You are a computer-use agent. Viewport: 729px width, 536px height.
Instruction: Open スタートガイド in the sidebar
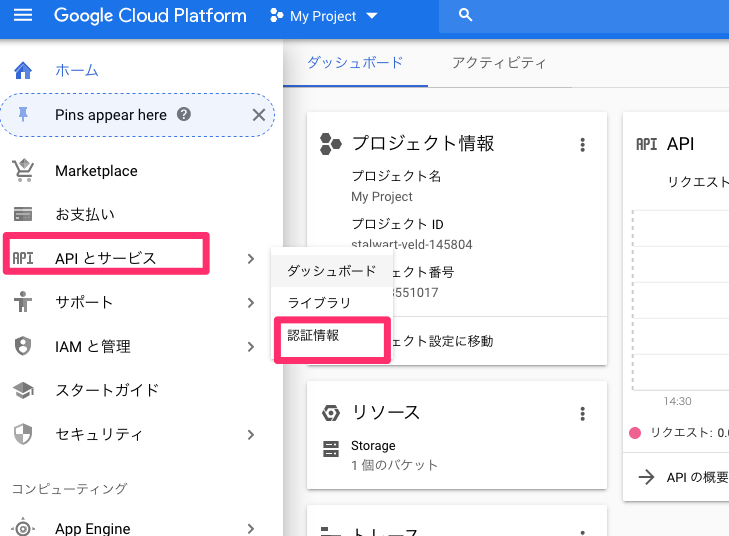tap(107, 390)
